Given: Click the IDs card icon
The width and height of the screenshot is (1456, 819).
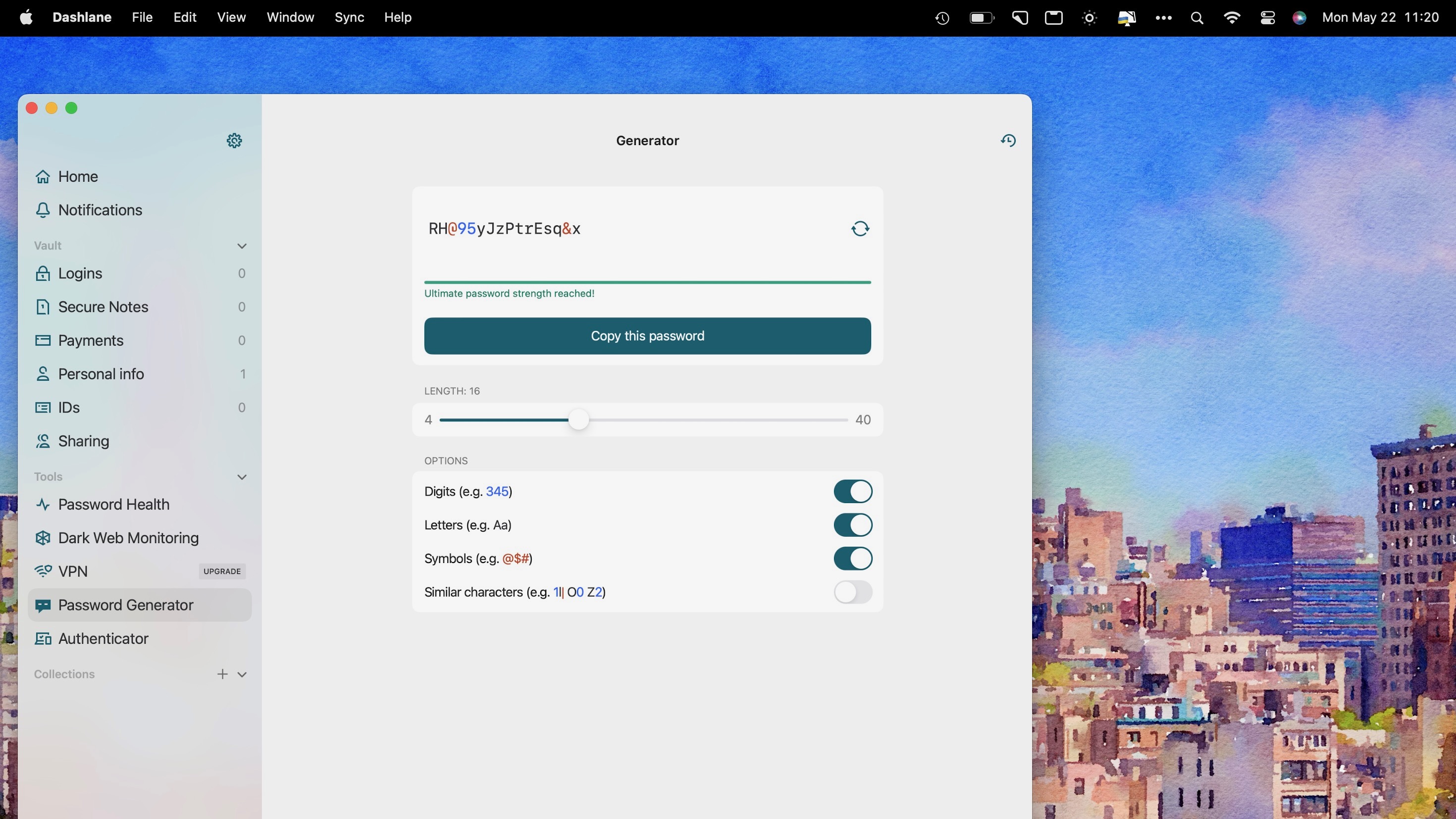Looking at the screenshot, I should coord(43,408).
